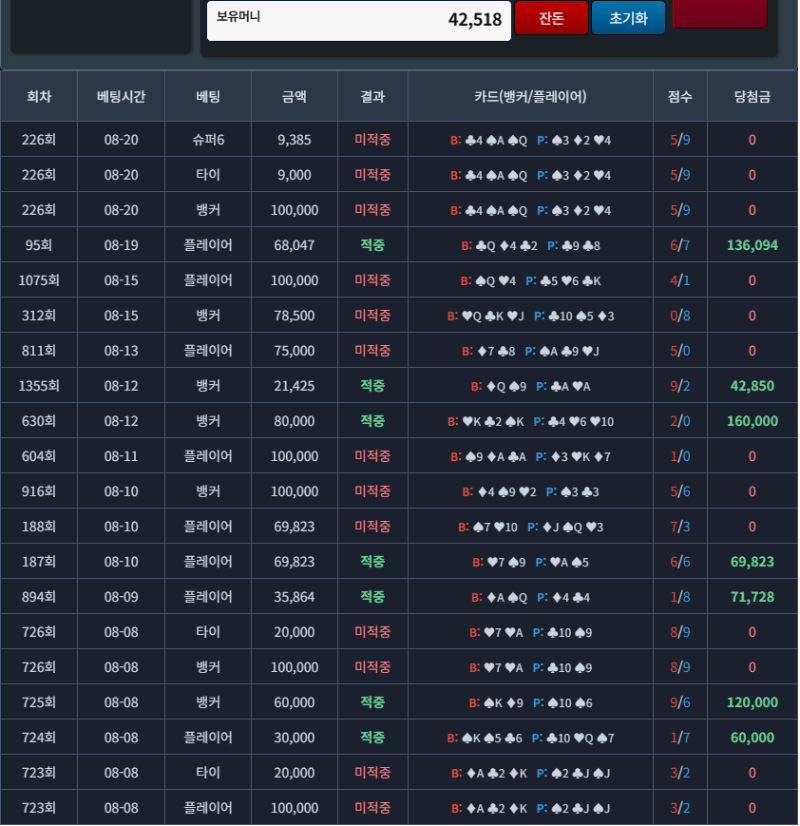Click the cards cell in the 1355회 row
Viewport: 800px width, 826px height.
pyautogui.click(x=530, y=386)
